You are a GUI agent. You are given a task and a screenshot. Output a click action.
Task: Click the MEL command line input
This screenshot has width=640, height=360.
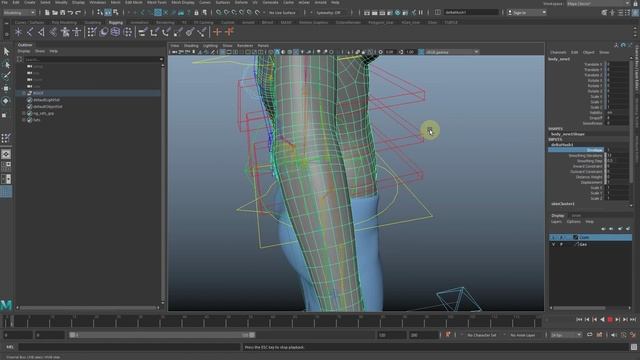coord(130,347)
